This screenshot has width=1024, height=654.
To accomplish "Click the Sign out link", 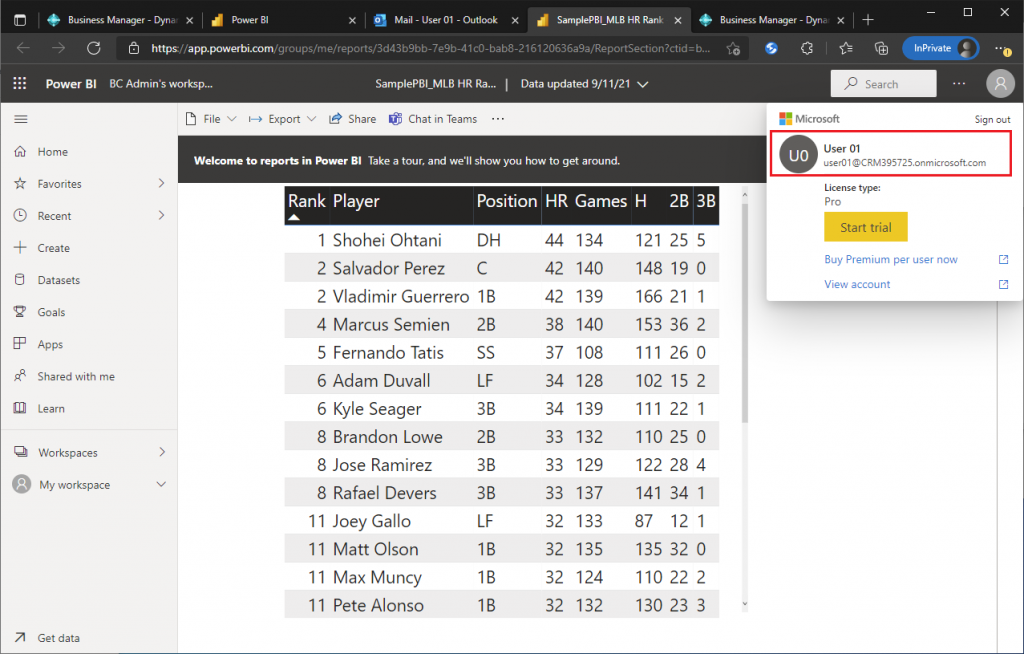I will (x=992, y=120).
